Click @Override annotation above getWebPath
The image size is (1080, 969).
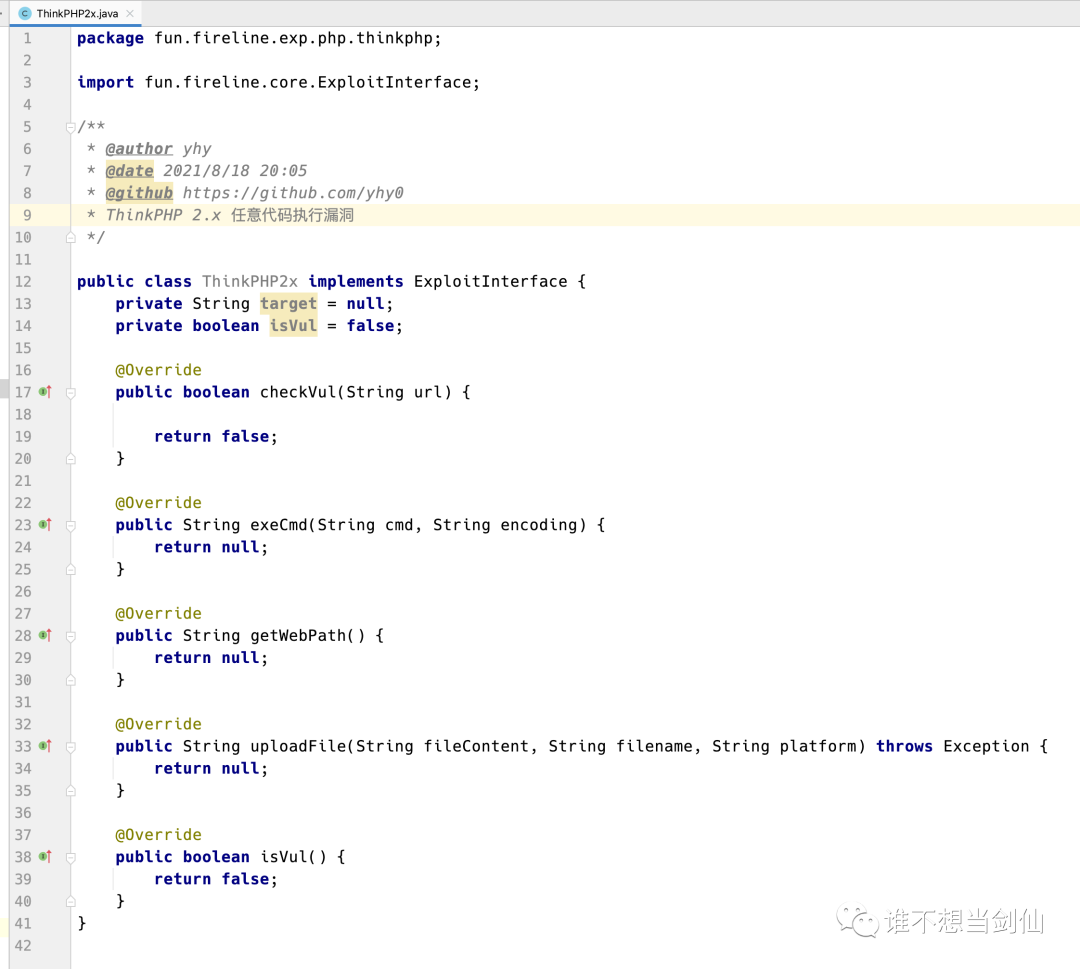tap(158, 613)
